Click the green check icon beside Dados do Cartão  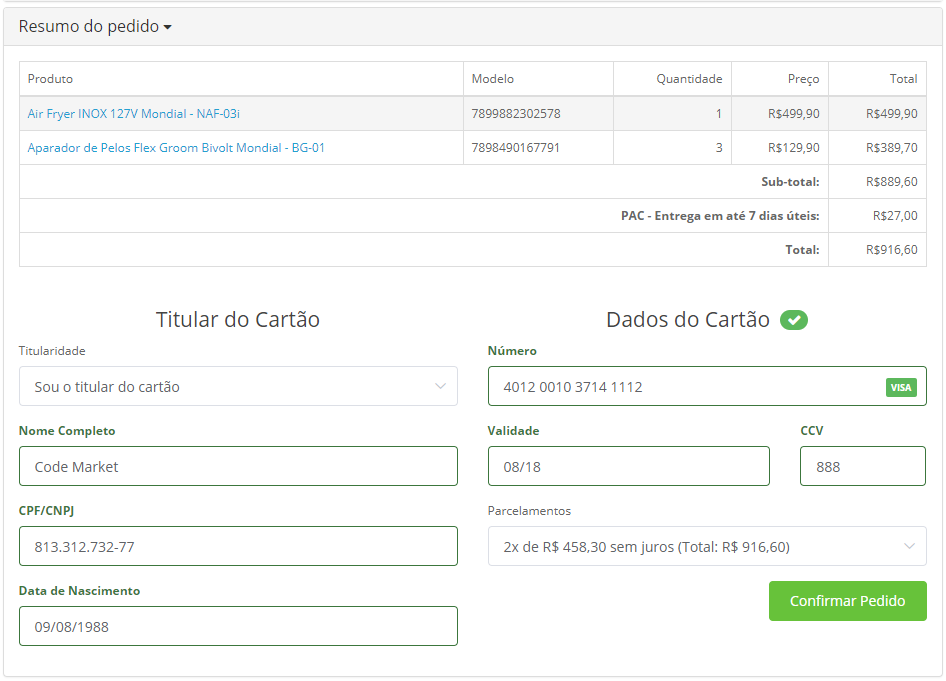click(793, 320)
